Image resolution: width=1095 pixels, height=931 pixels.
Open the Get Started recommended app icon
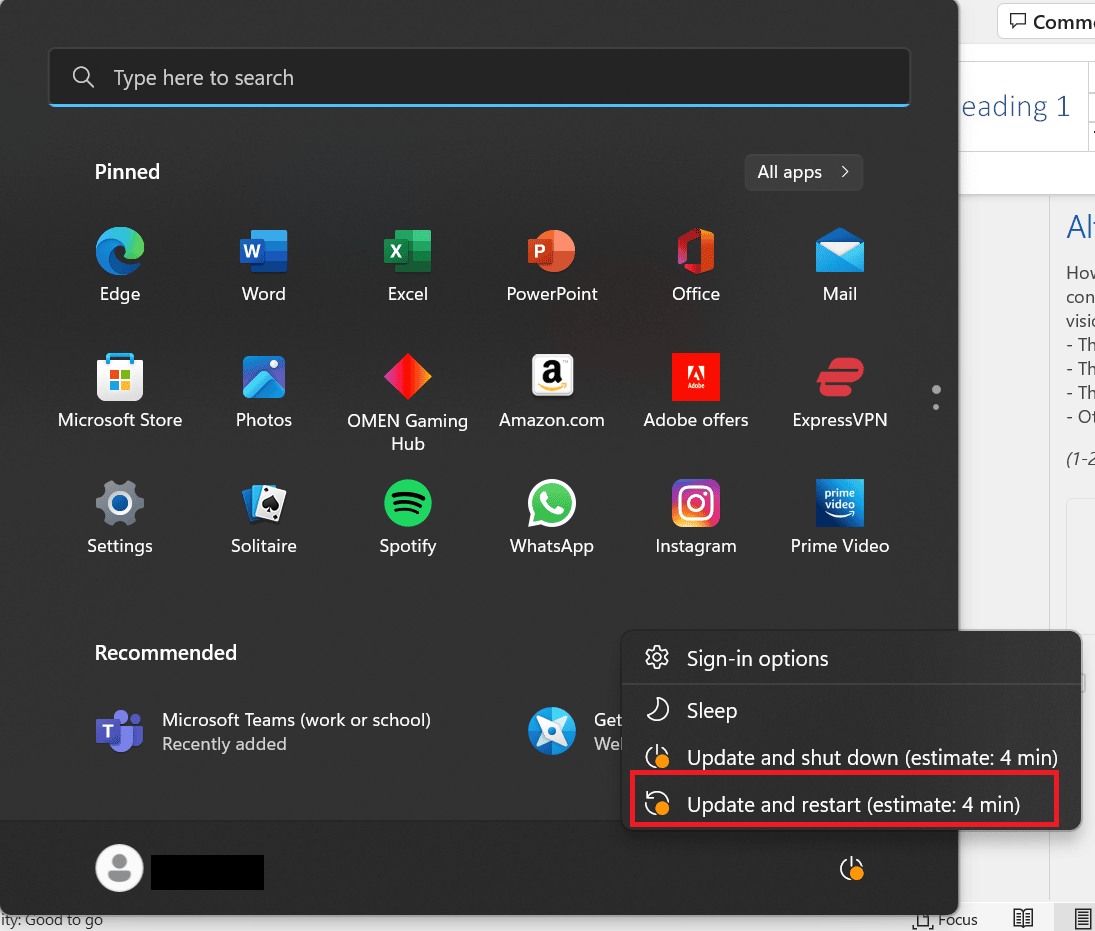click(x=552, y=731)
